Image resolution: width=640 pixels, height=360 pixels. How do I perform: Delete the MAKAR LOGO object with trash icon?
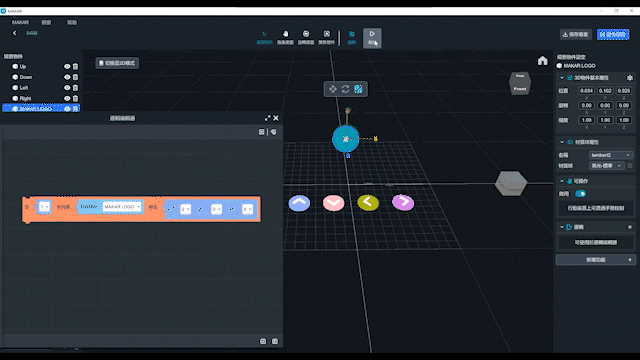[76, 109]
